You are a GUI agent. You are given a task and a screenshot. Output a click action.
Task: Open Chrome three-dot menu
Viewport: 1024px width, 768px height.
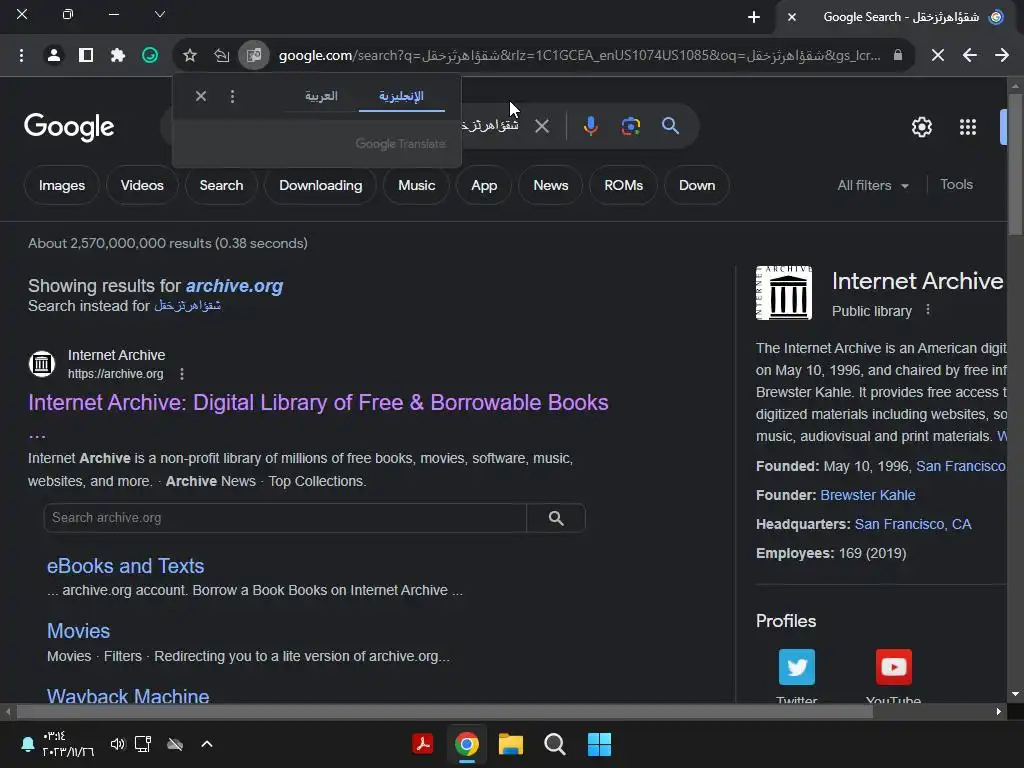[22, 56]
